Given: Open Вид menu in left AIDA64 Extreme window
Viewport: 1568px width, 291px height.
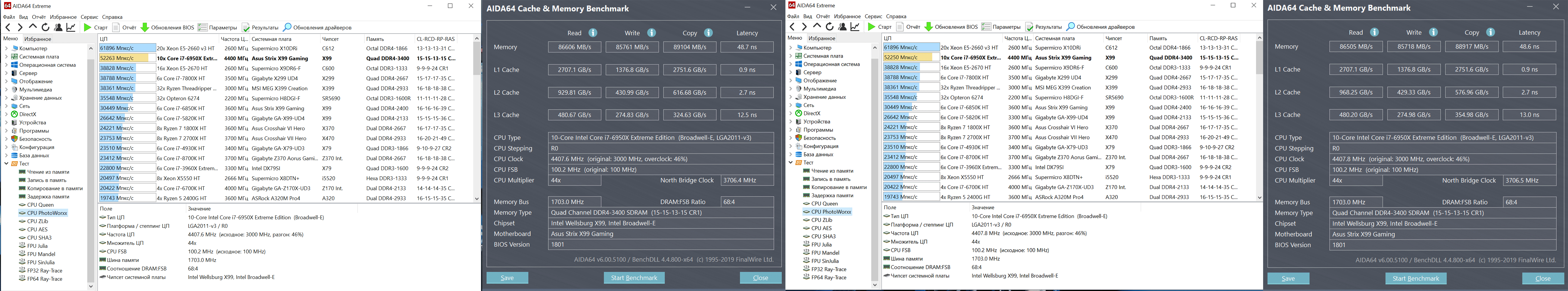Looking at the screenshot, I should (x=23, y=17).
